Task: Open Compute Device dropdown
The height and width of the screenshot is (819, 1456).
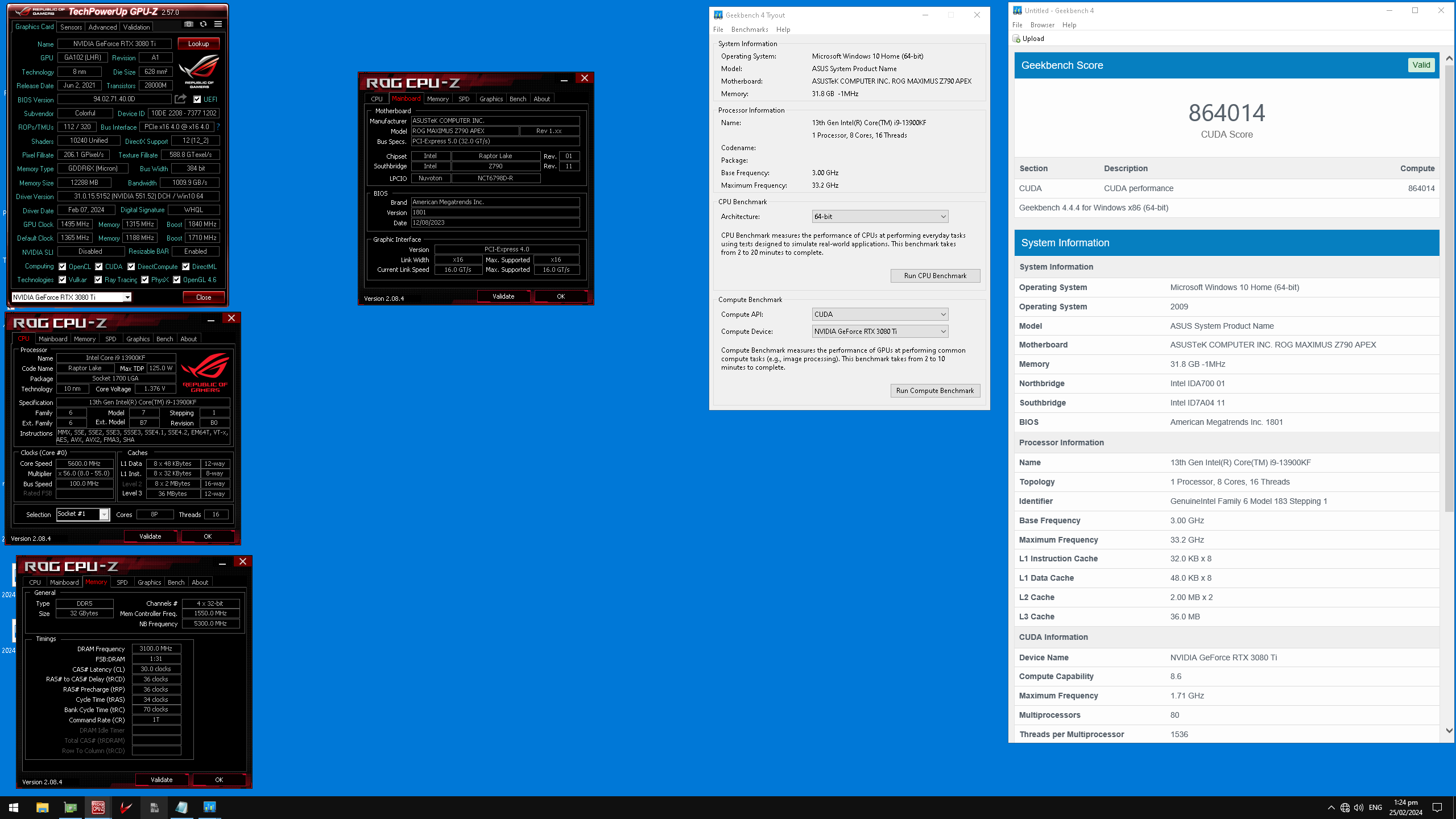Action: coord(880,332)
